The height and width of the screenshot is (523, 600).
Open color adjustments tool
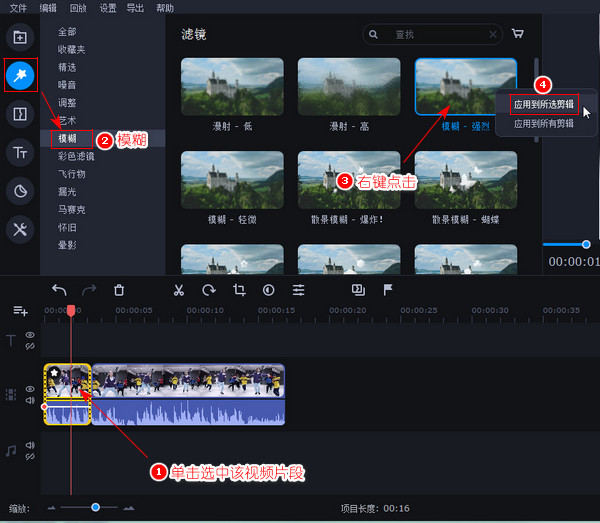[269, 290]
